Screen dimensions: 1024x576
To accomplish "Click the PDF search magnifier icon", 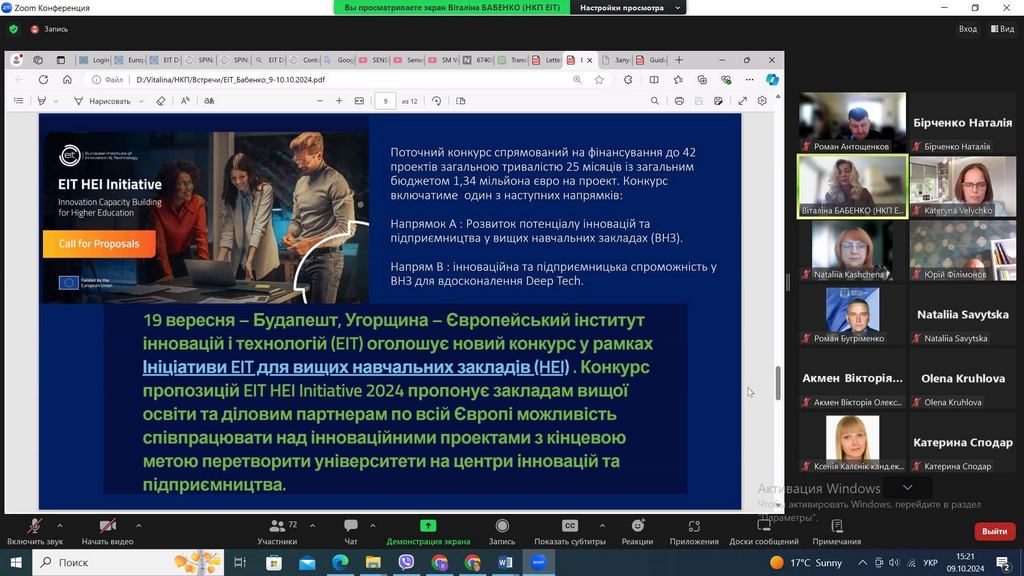I will pyautogui.click(x=655, y=101).
